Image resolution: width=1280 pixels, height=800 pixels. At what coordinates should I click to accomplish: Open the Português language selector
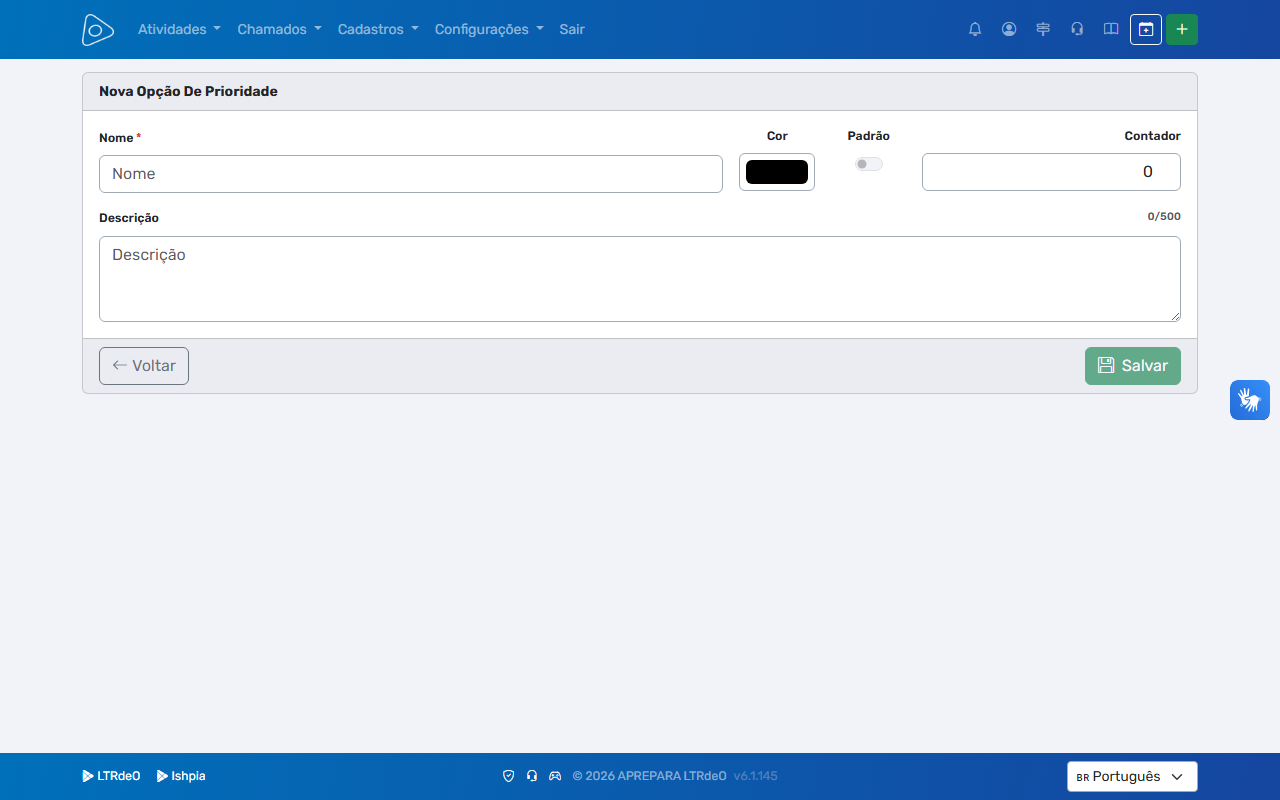[1132, 777]
